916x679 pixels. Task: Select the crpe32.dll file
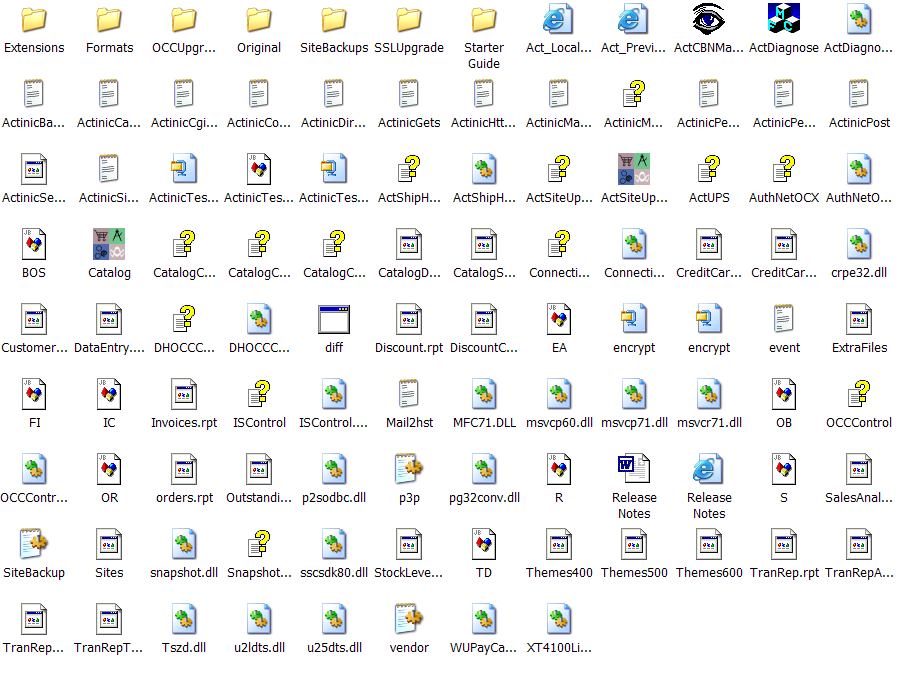point(859,245)
